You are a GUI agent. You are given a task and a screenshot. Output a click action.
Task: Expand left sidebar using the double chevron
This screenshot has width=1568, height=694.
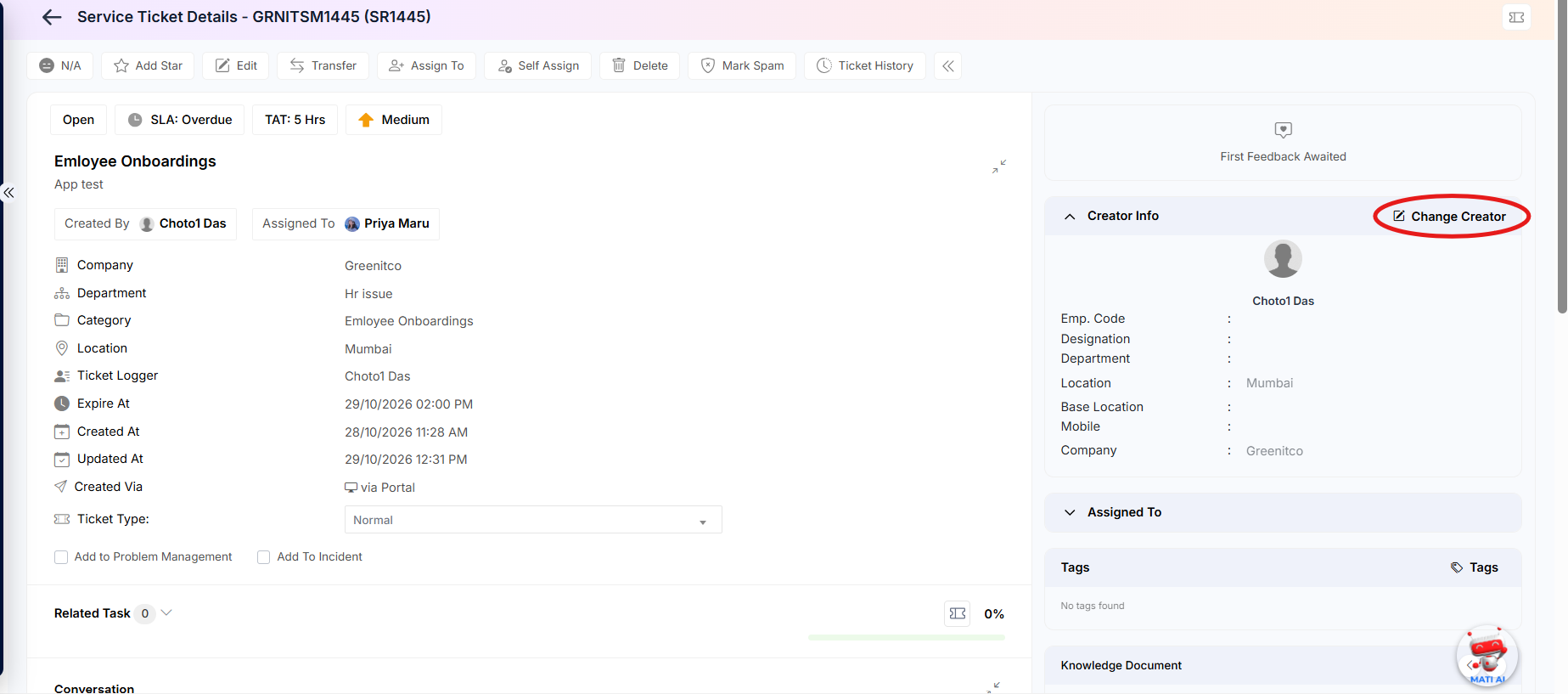[8, 193]
